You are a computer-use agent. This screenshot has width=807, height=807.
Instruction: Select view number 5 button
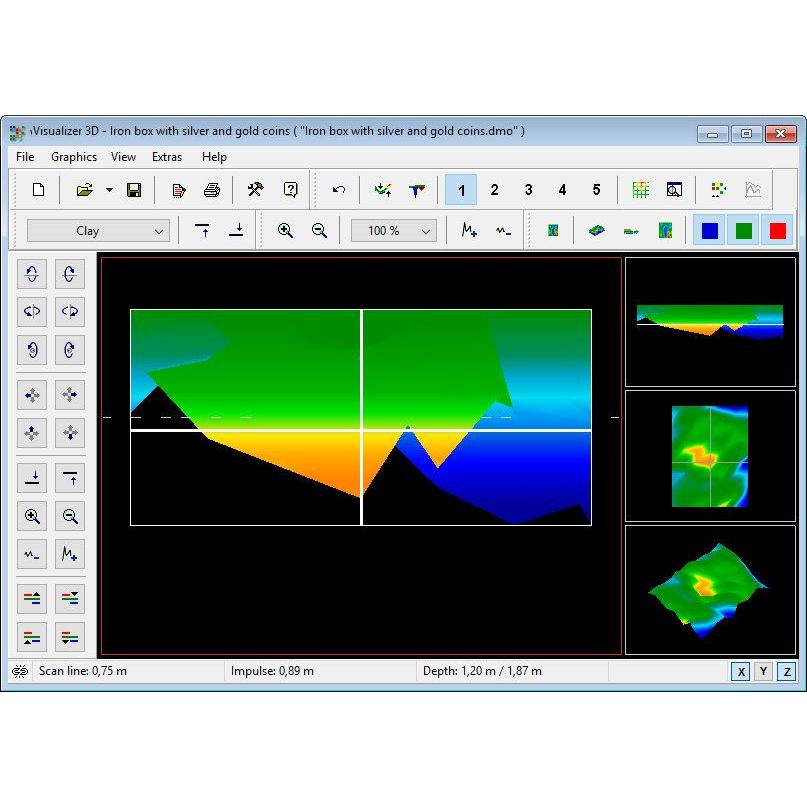[596, 190]
